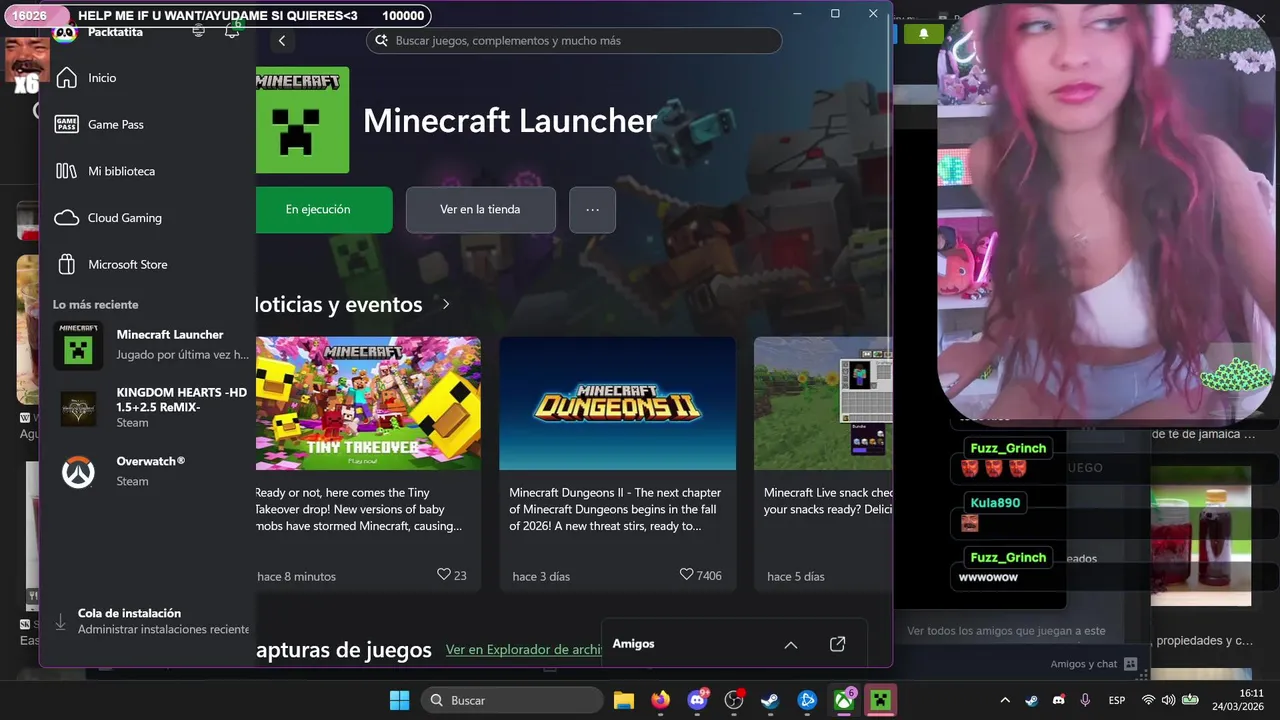Open volume speaker tray icon
The image size is (1280, 720).
point(1168,700)
